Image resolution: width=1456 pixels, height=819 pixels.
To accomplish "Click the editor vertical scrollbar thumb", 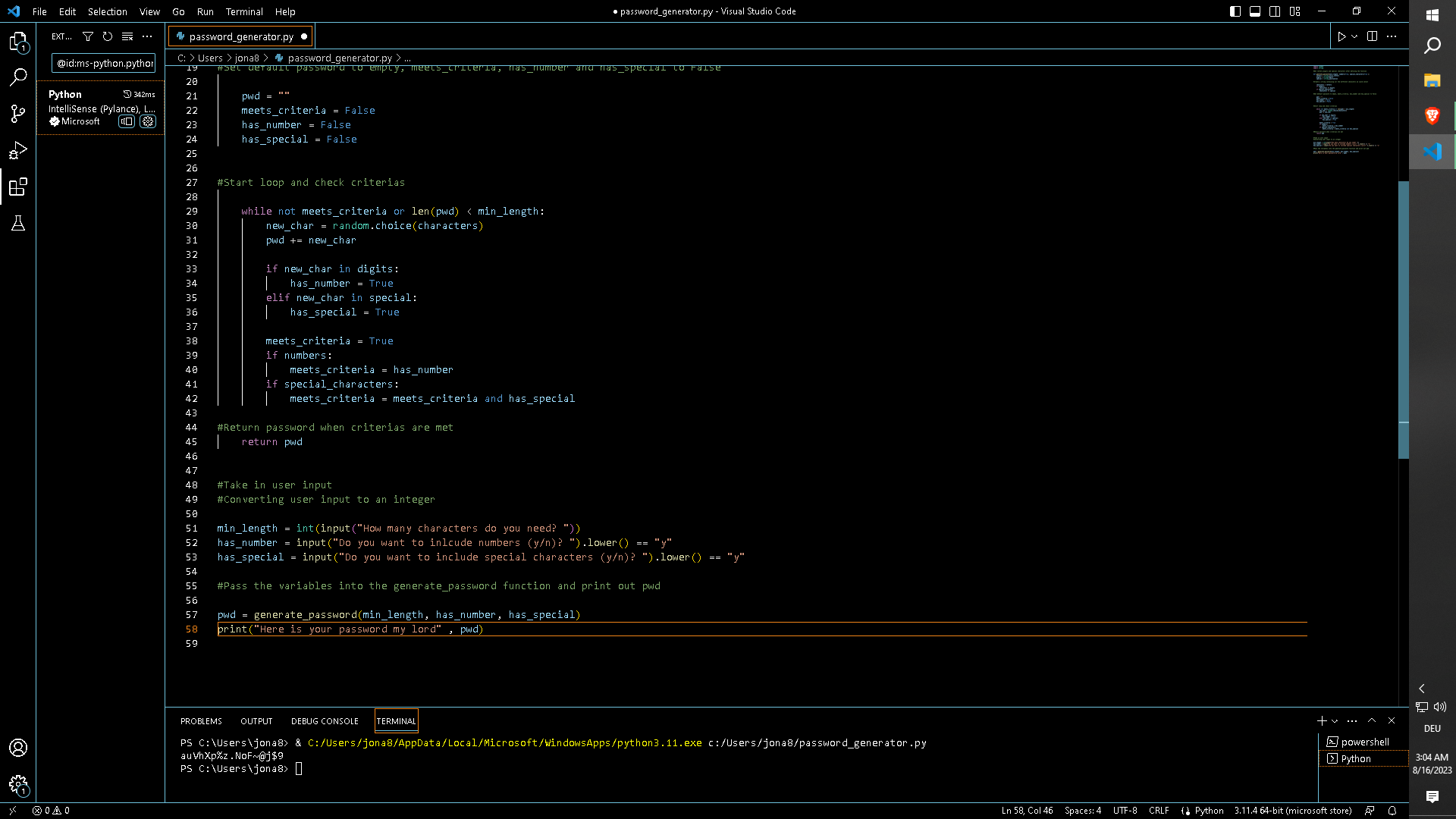I will pyautogui.click(x=1403, y=318).
